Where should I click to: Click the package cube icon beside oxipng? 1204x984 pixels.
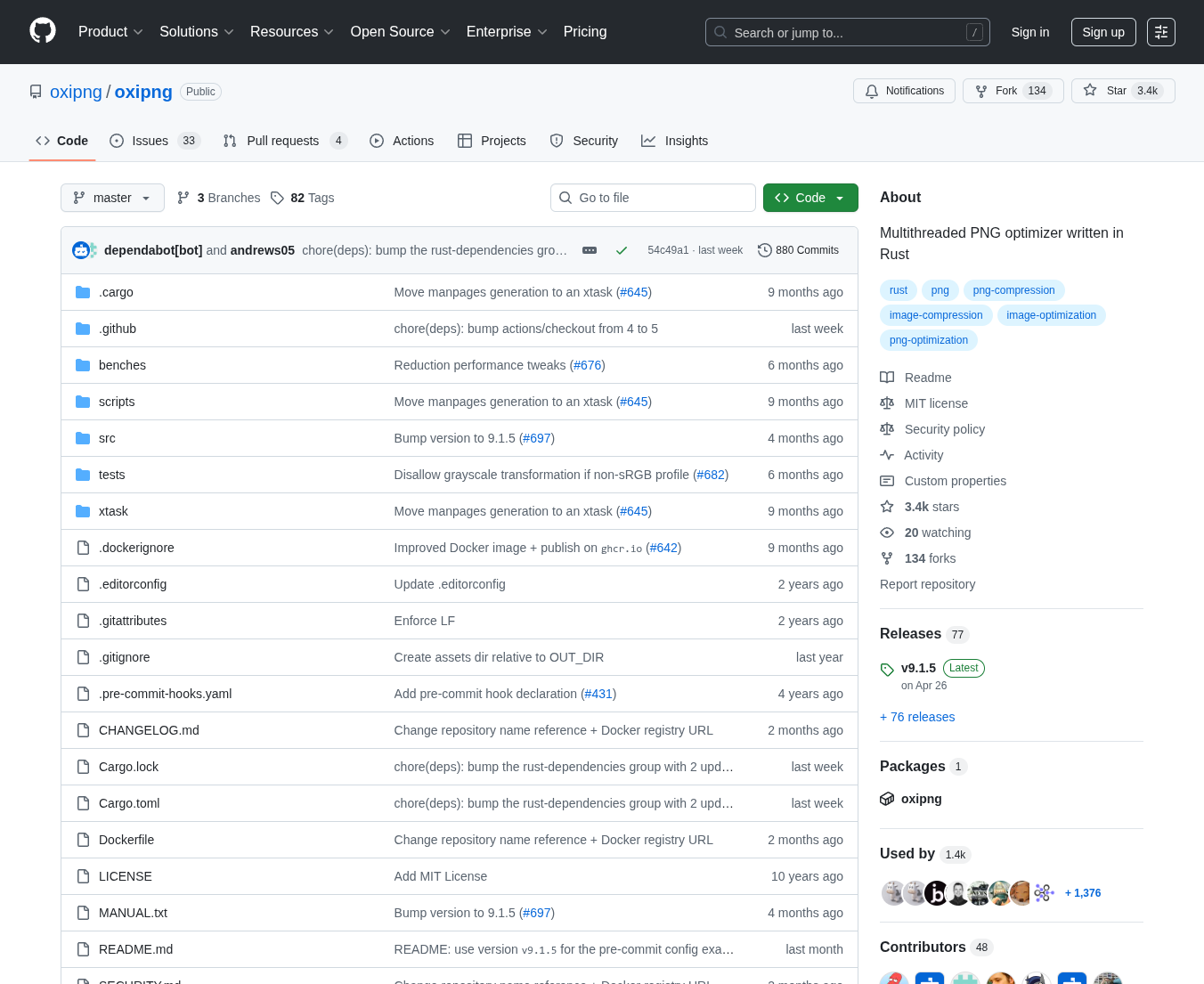tap(887, 799)
